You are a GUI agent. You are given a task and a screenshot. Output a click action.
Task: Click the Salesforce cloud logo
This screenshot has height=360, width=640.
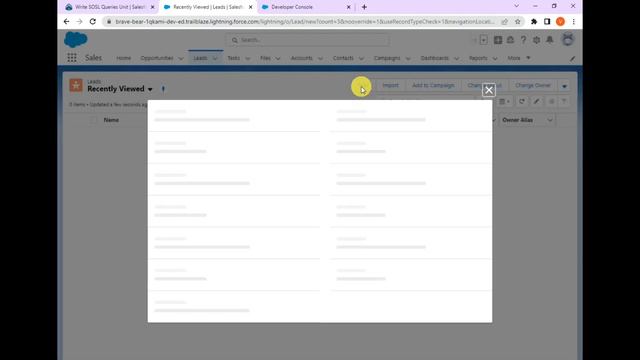76,40
